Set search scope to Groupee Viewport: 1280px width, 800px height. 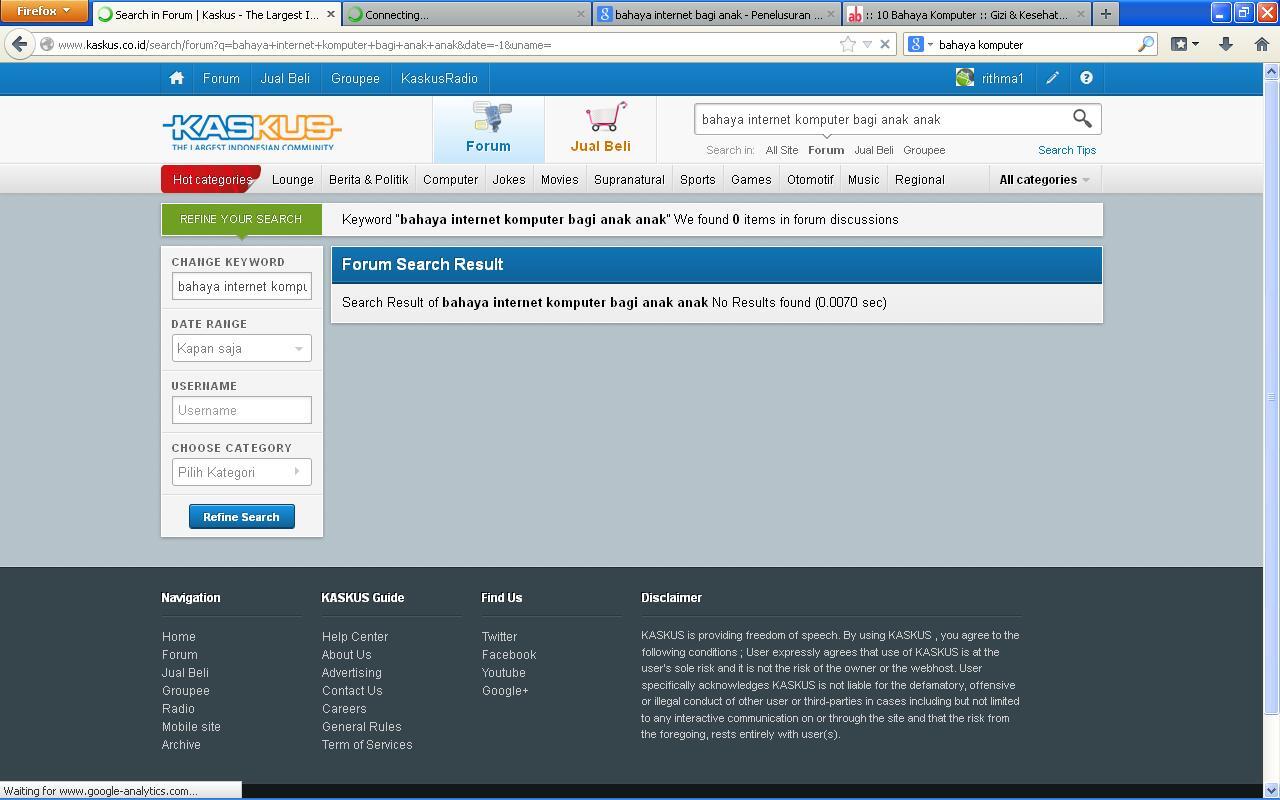point(924,150)
